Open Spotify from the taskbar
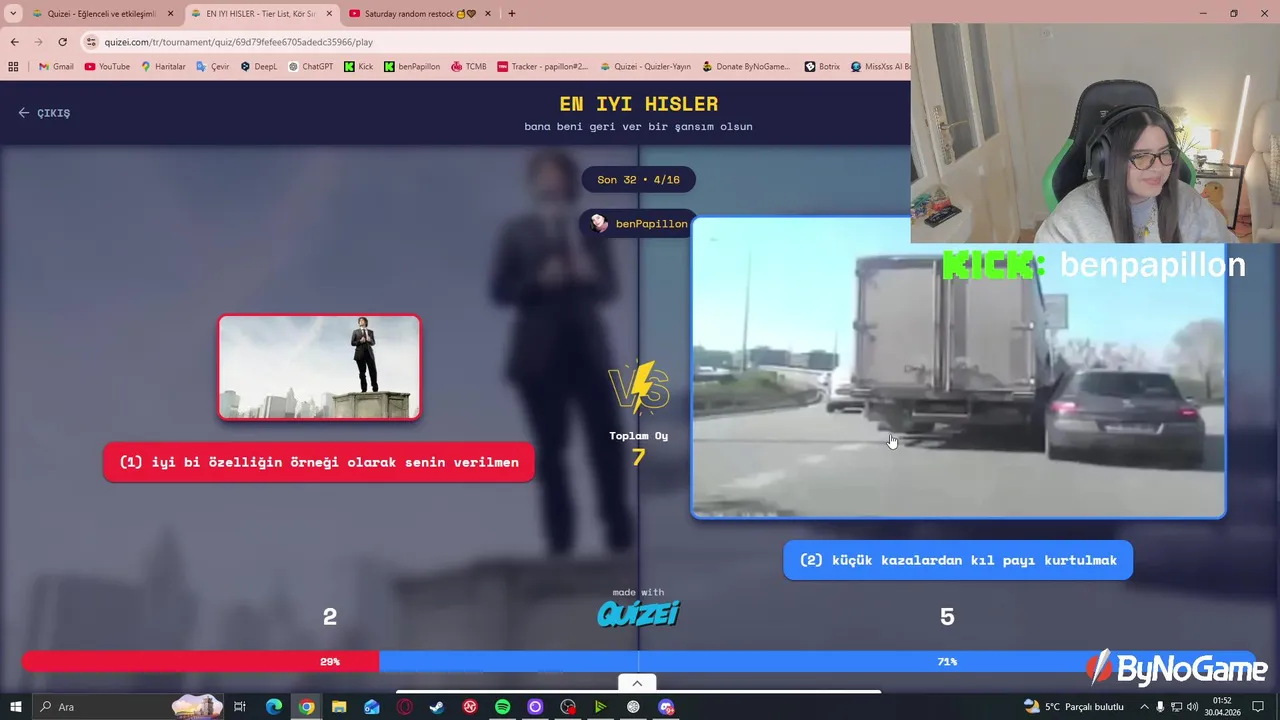Viewport: 1280px width, 720px height. pyautogui.click(x=503, y=707)
